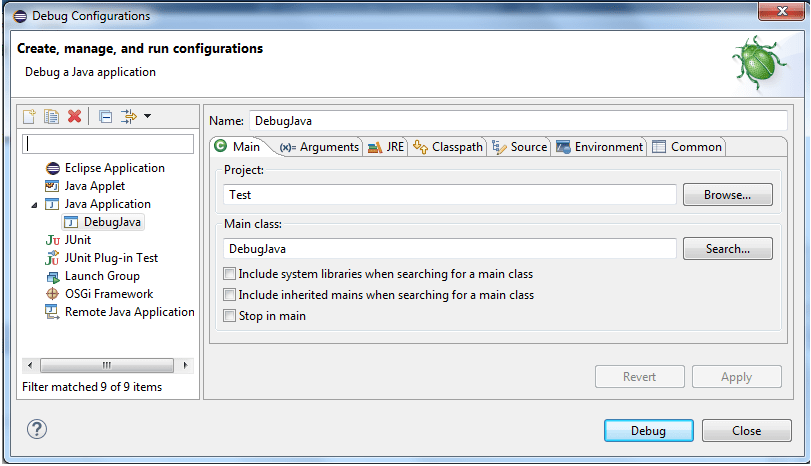811x466 pixels.
Task: Delete selected launch configuration with red X
Action: (74, 116)
